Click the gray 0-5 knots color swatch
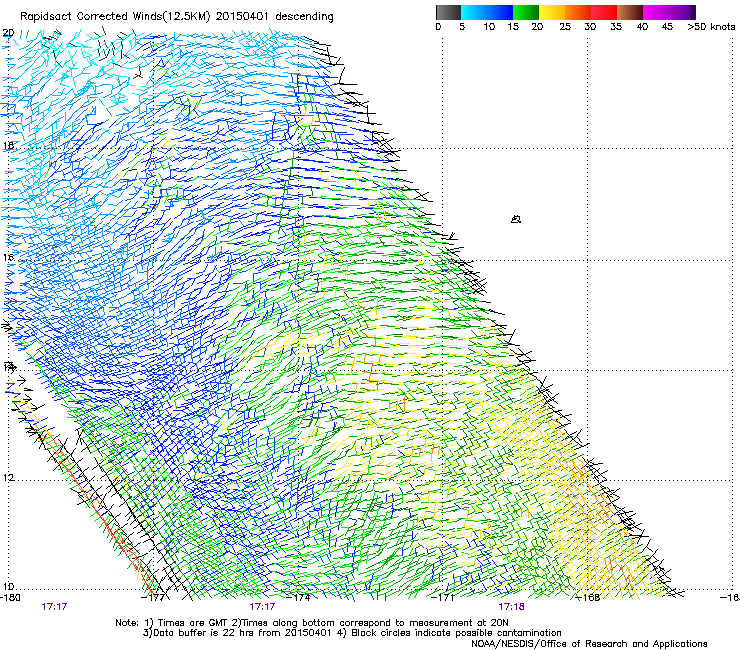This screenshot has height=650, width=740. (x=448, y=12)
